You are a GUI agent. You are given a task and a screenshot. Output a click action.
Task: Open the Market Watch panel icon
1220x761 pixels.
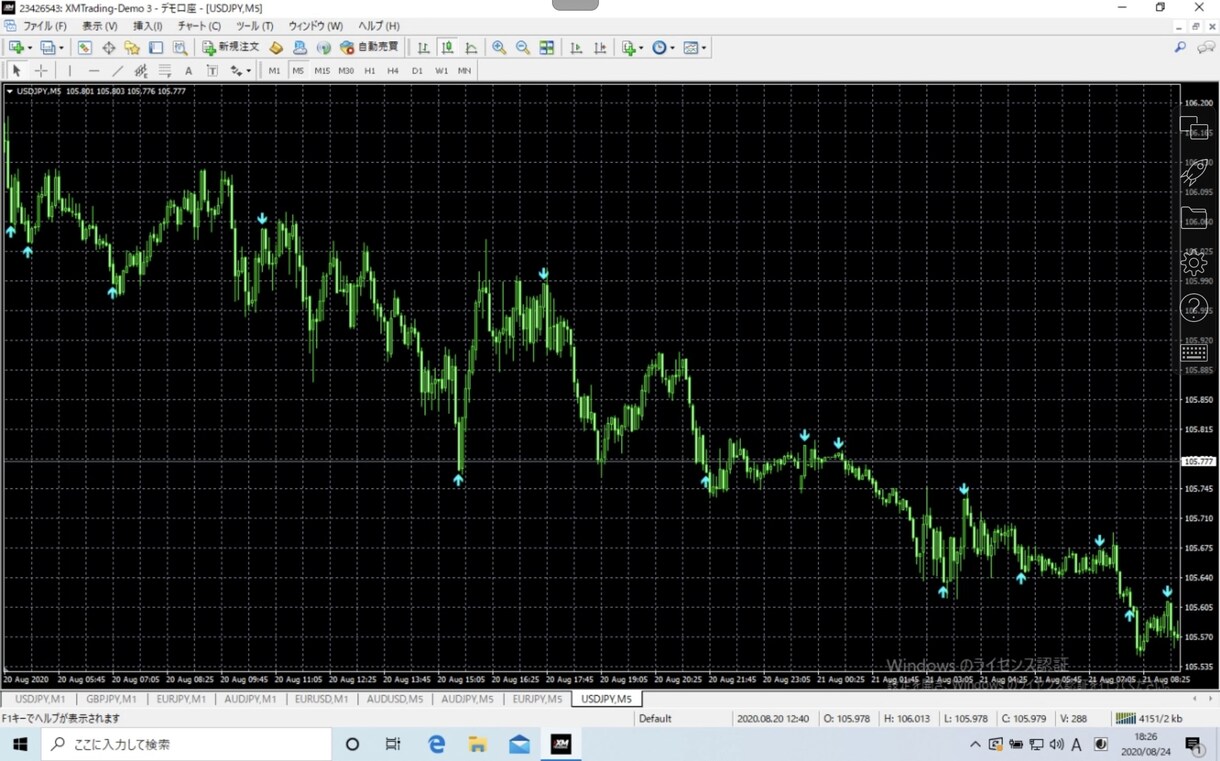(84, 47)
